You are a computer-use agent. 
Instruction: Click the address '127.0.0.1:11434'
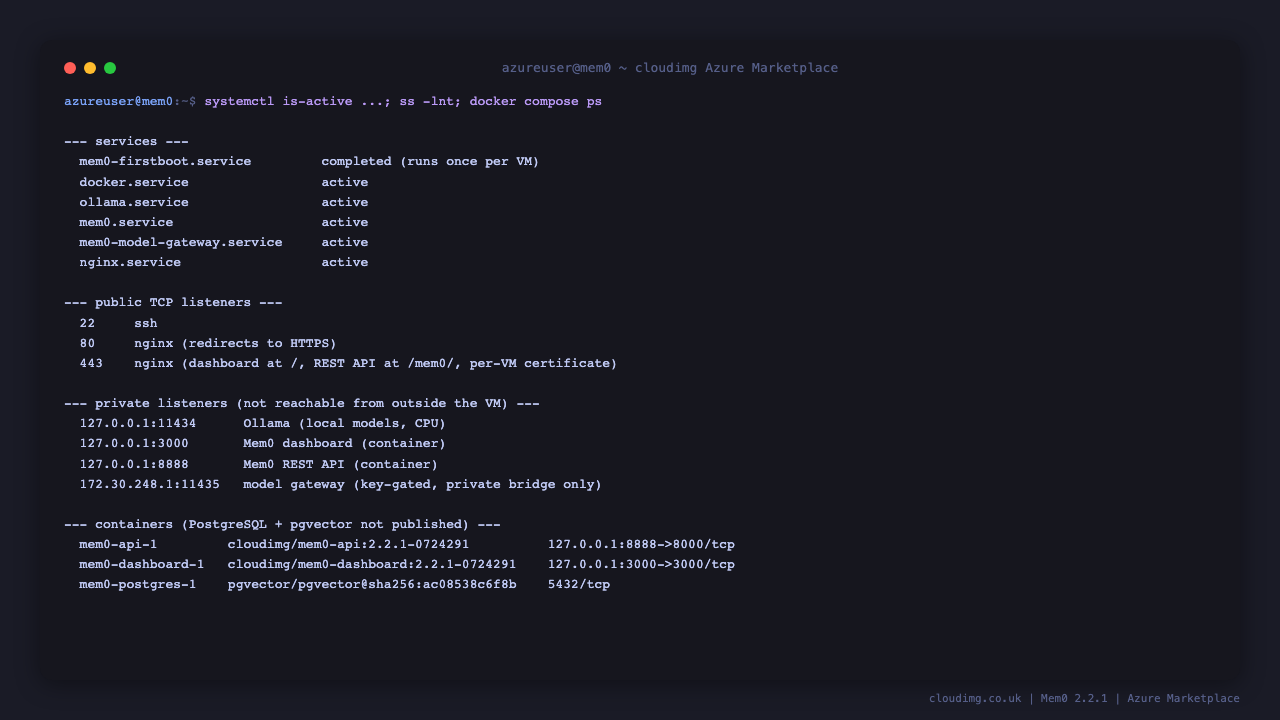pyautogui.click(x=138, y=424)
